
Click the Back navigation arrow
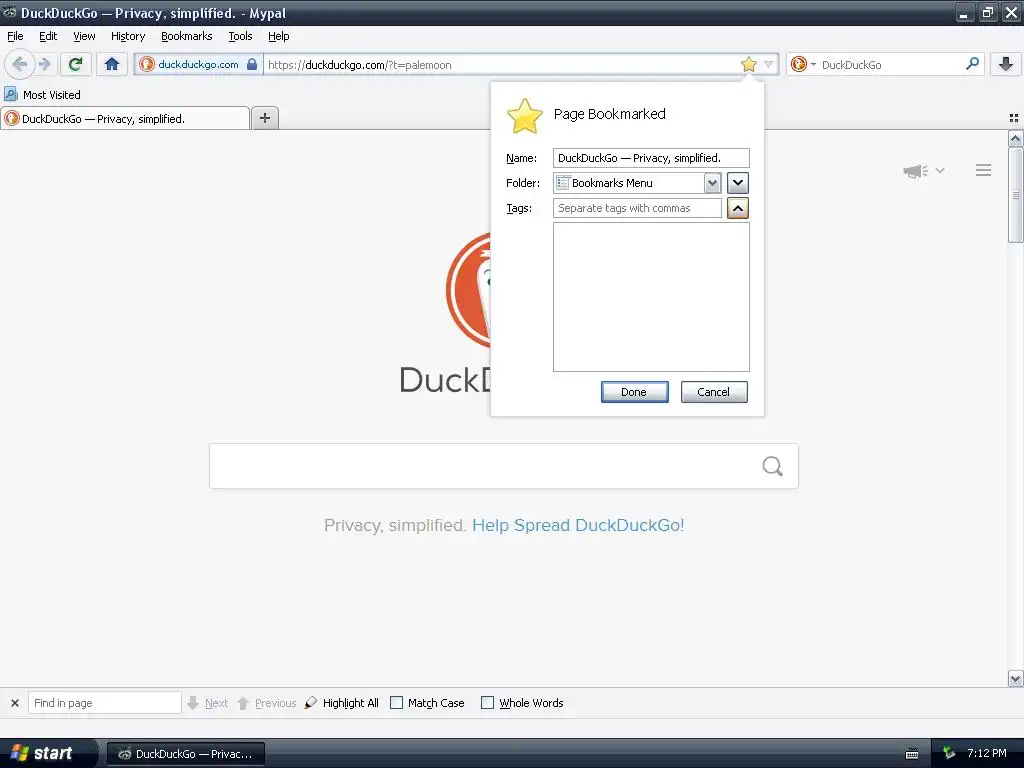pyautogui.click(x=20, y=64)
